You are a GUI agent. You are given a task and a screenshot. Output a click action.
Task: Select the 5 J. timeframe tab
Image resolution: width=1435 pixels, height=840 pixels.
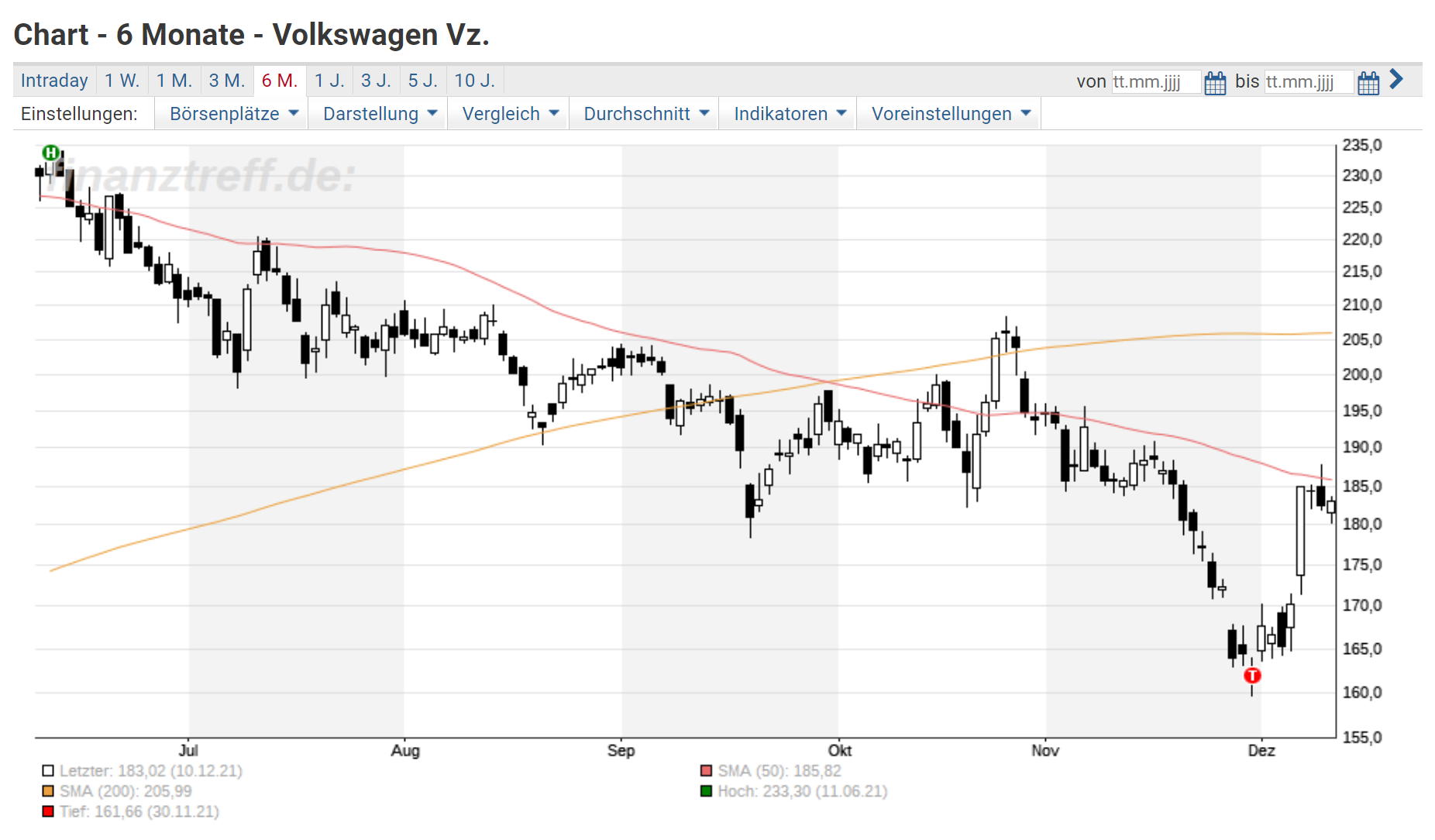[x=423, y=81]
